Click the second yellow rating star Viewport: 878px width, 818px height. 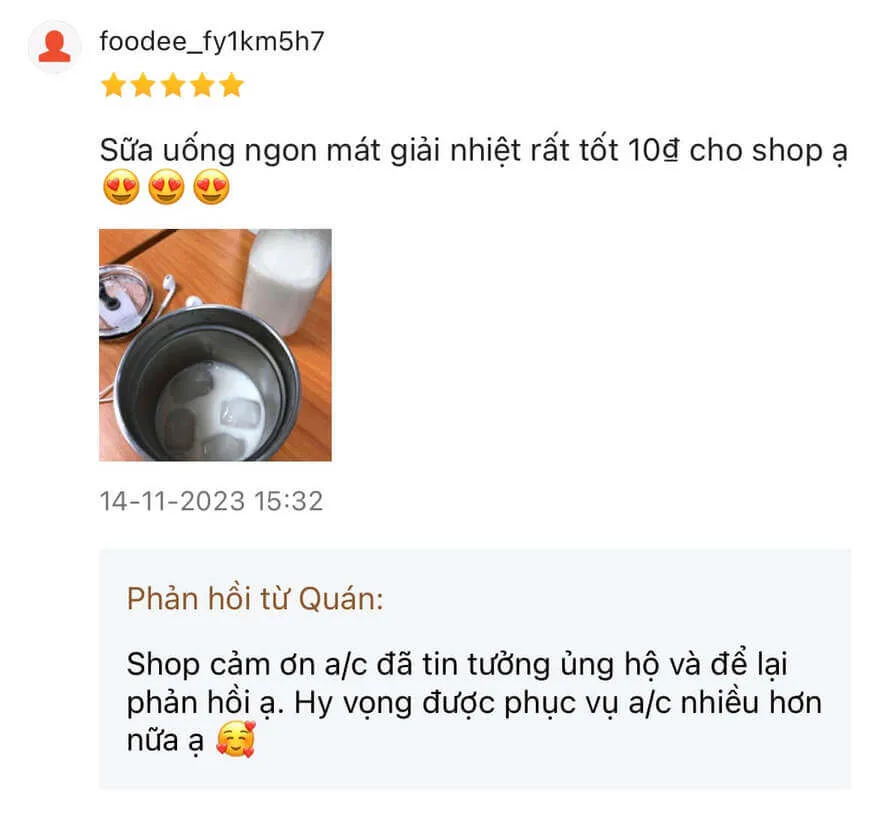[143, 85]
